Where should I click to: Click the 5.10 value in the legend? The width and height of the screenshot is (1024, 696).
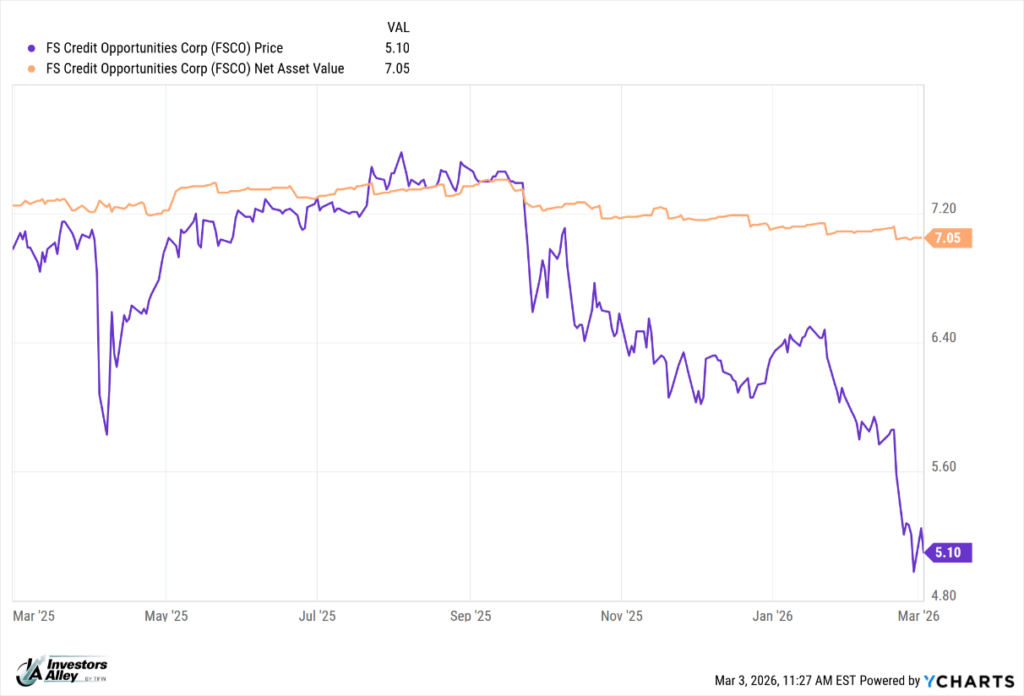[x=397, y=47]
